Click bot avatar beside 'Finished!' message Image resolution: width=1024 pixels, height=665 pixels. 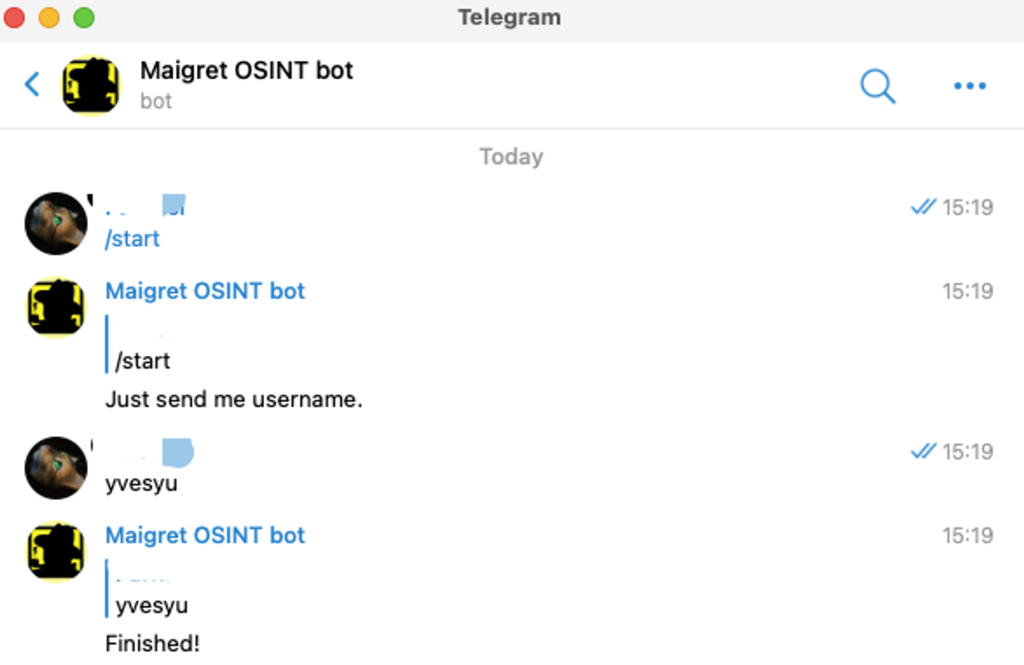pos(56,551)
